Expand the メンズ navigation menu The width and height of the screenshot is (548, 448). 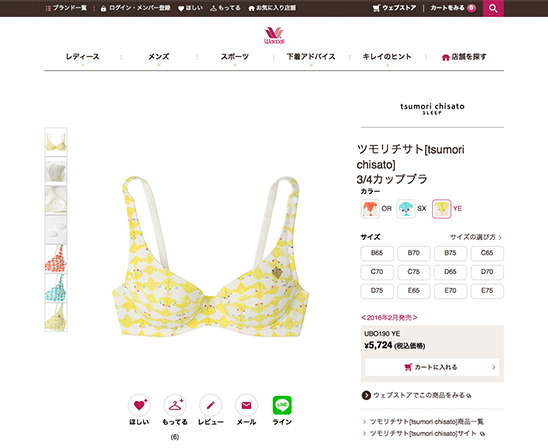pyautogui.click(x=159, y=57)
